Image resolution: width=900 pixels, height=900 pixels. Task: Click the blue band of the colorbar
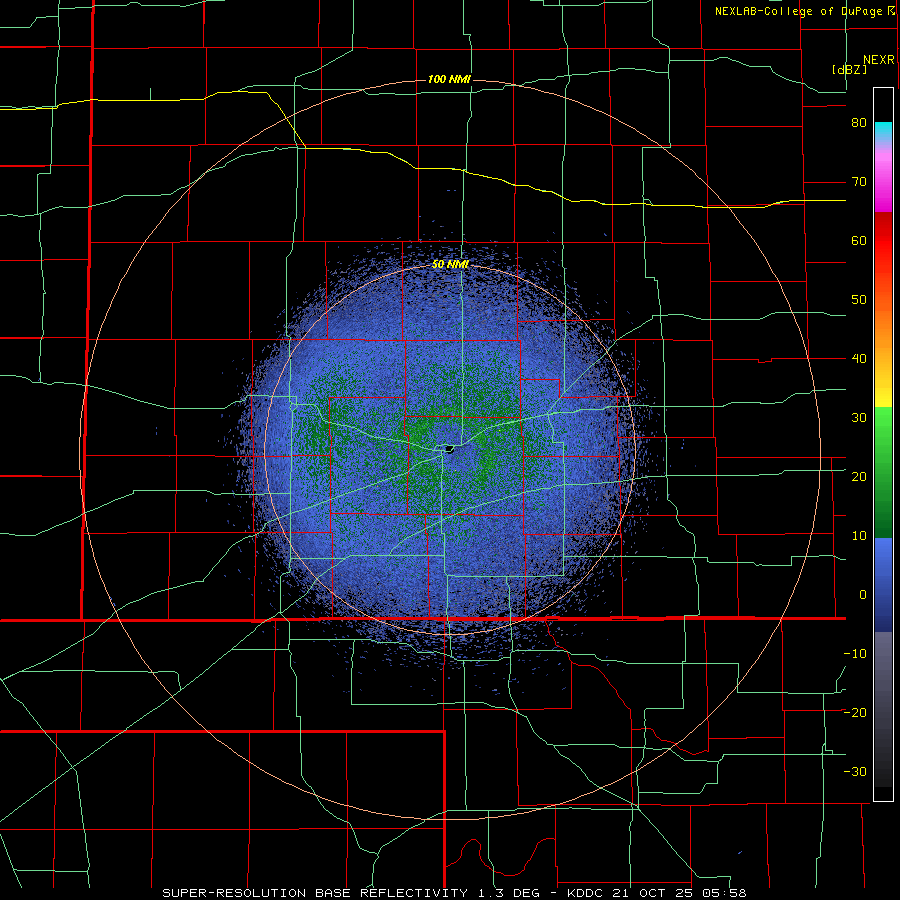click(x=883, y=585)
